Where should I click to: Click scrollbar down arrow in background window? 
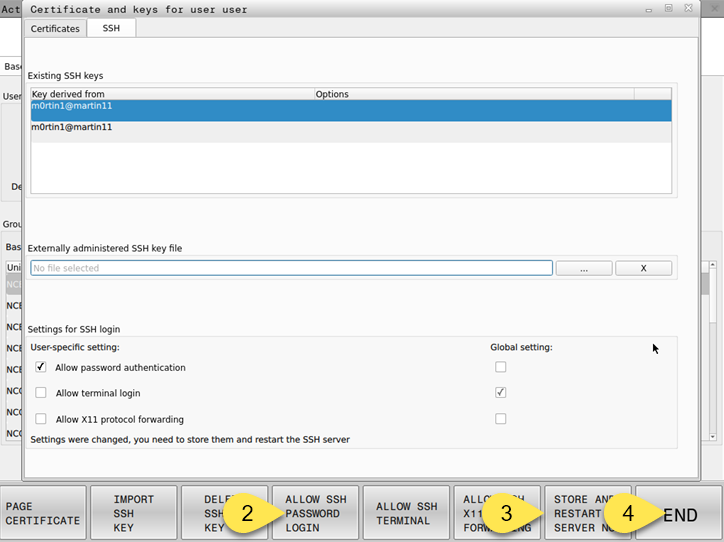click(712, 437)
